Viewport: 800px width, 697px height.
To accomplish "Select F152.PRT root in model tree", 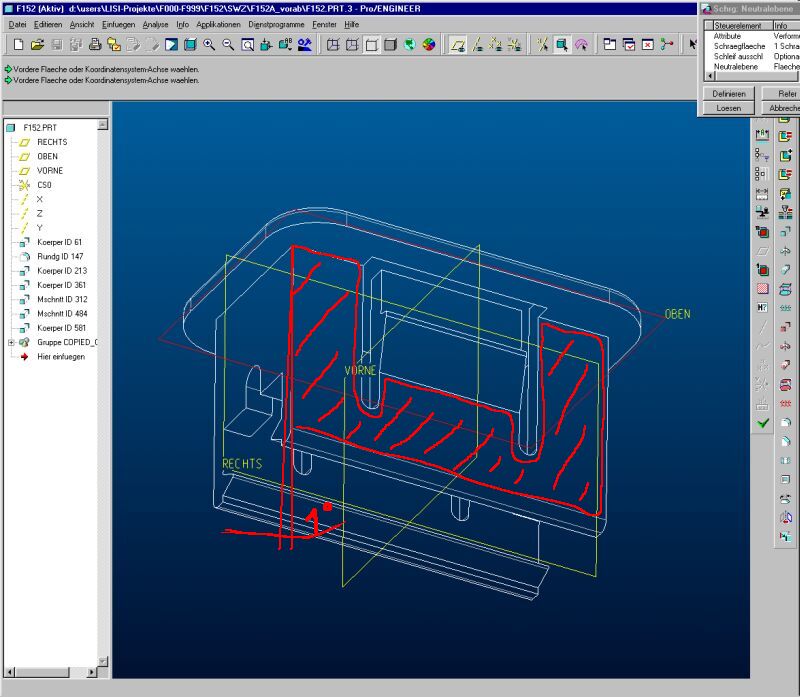I will 40,128.
